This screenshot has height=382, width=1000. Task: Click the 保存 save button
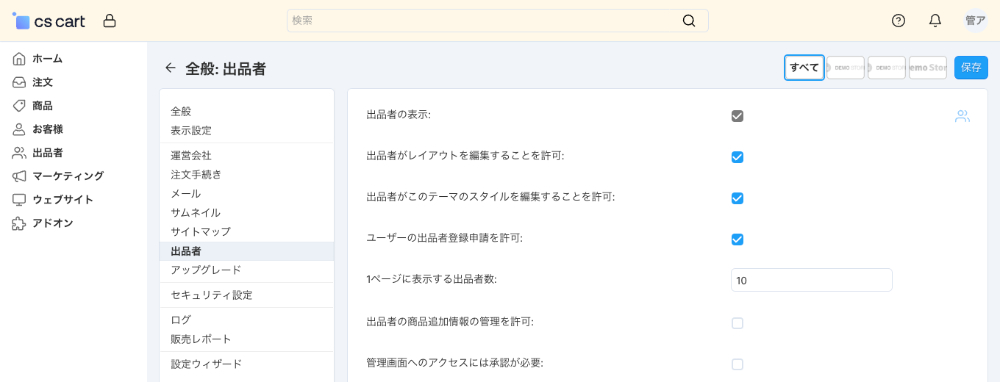click(971, 68)
